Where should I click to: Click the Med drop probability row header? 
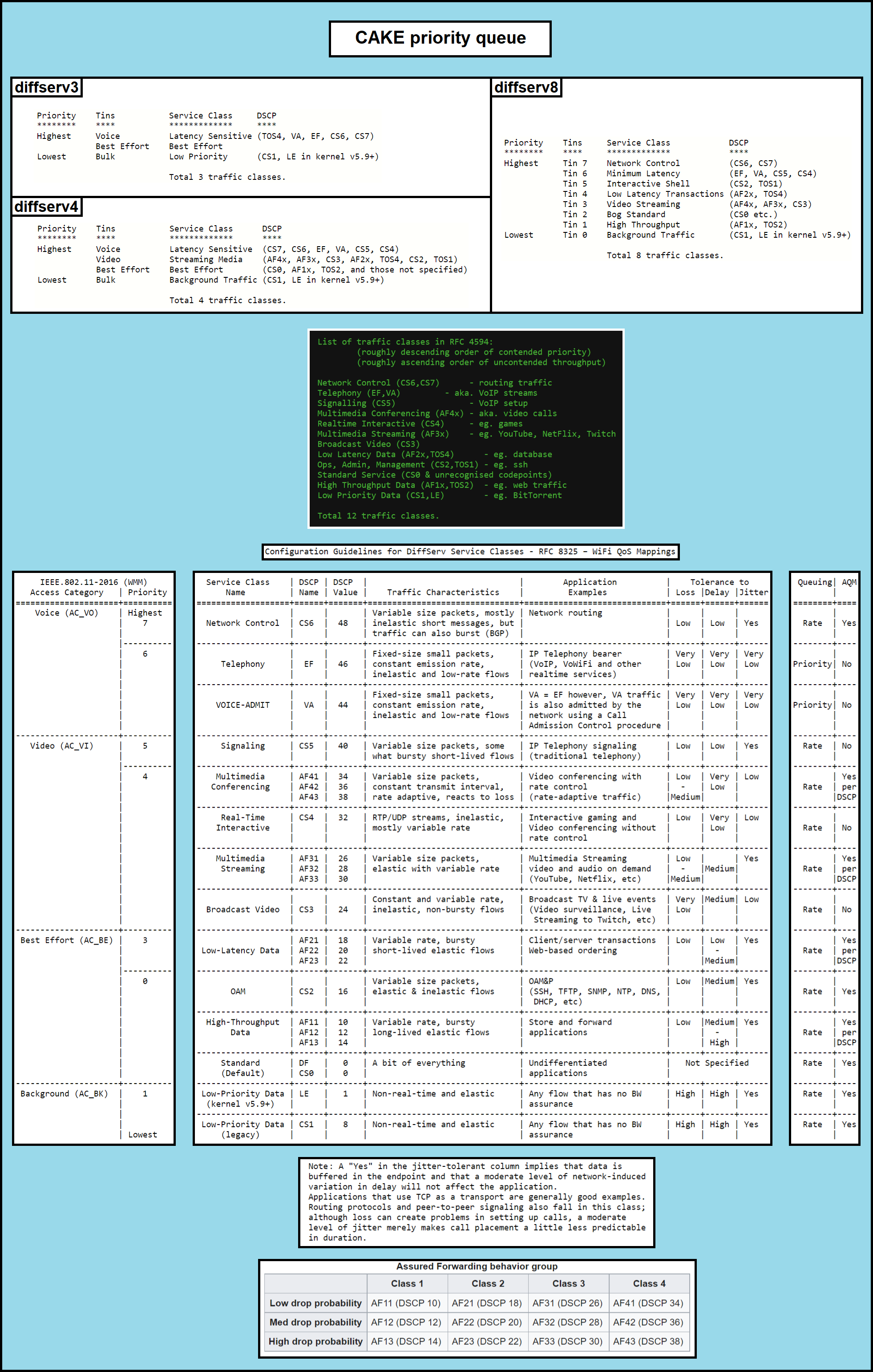point(315,1322)
